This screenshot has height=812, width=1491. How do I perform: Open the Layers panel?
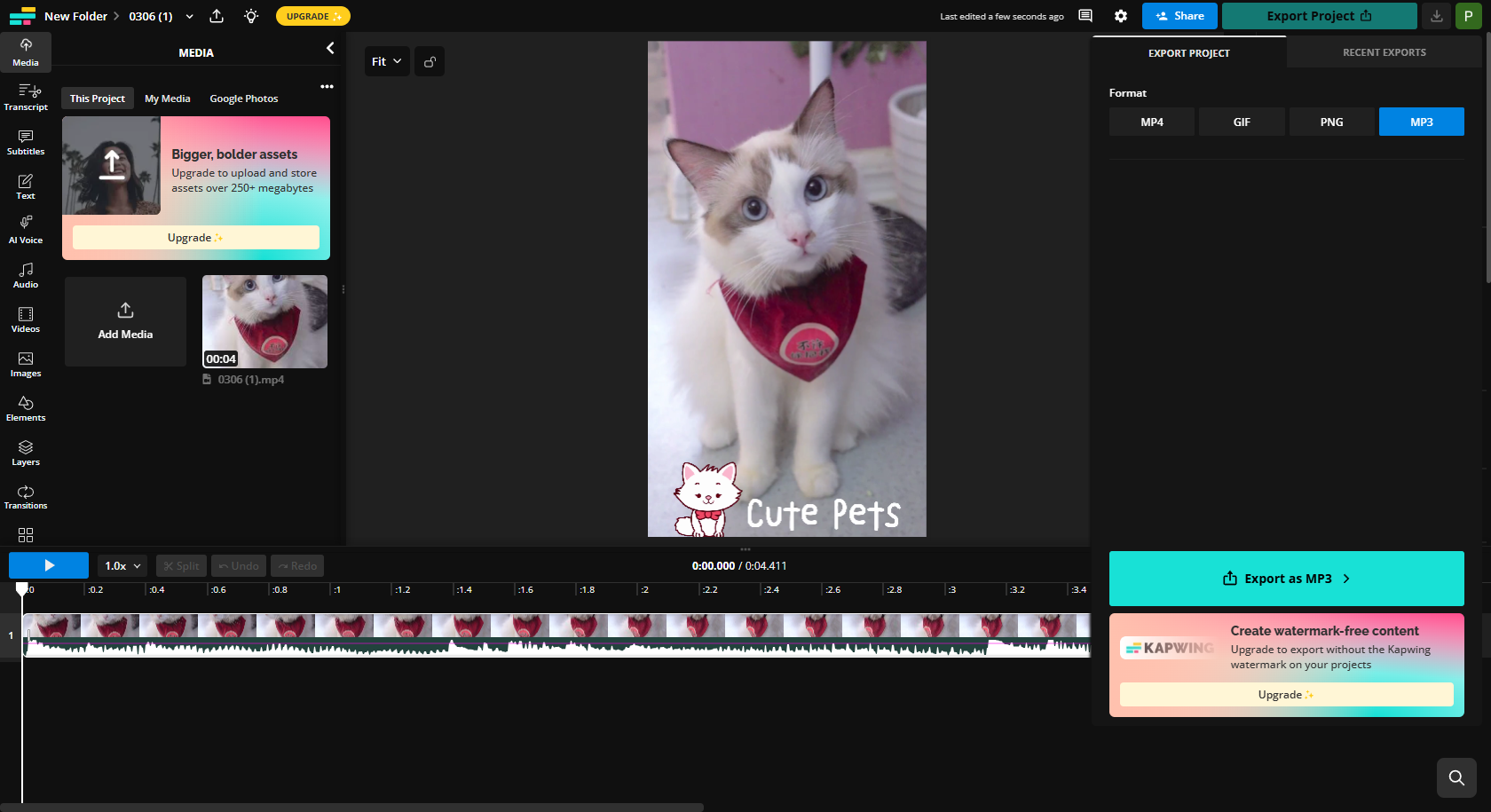[26, 453]
